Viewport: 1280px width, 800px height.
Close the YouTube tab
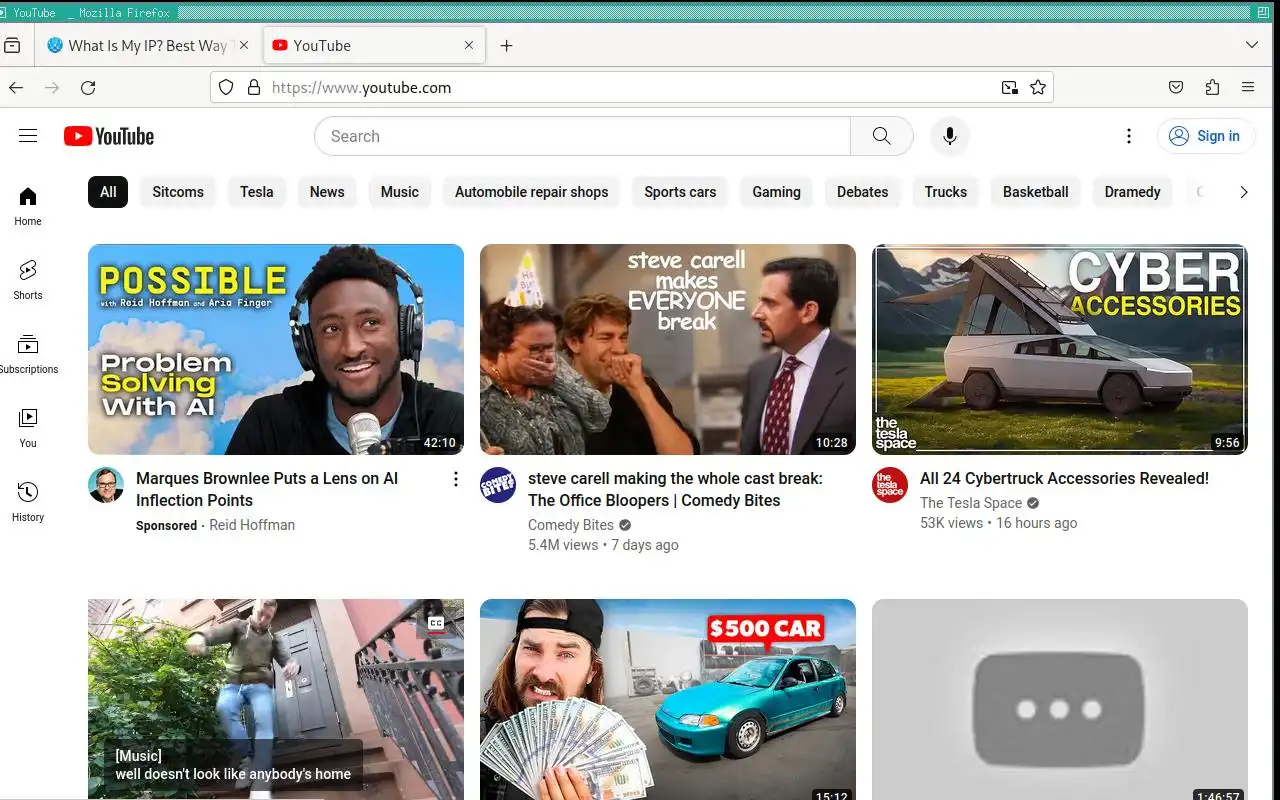click(x=469, y=45)
